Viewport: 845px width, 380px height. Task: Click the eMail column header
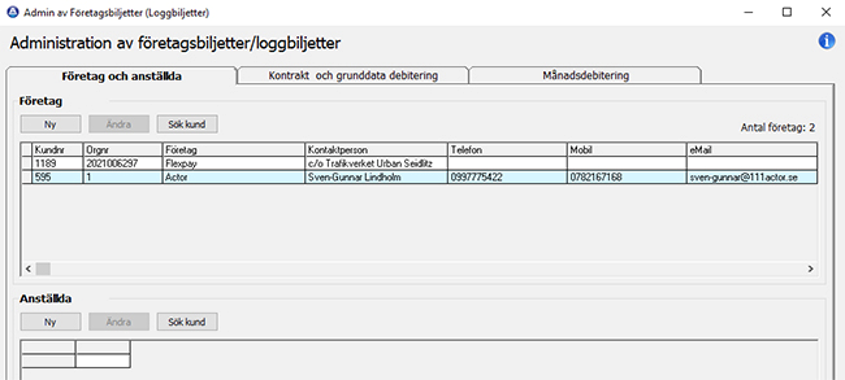click(x=752, y=150)
